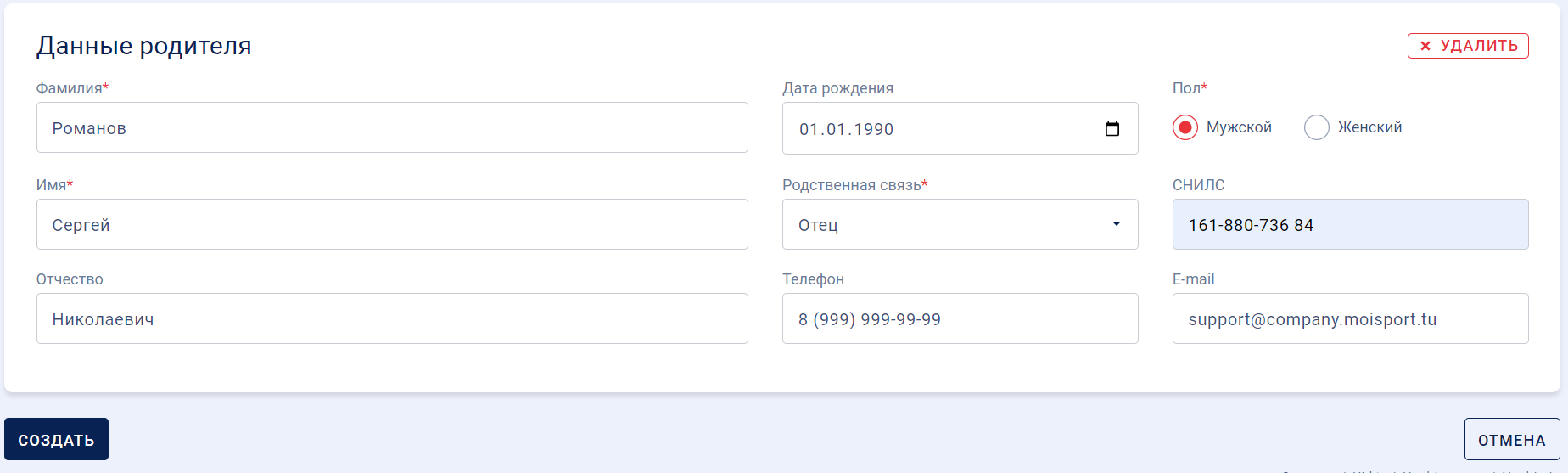Focus the E-mail field with support address
The image size is (1568, 473).
click(x=1351, y=318)
